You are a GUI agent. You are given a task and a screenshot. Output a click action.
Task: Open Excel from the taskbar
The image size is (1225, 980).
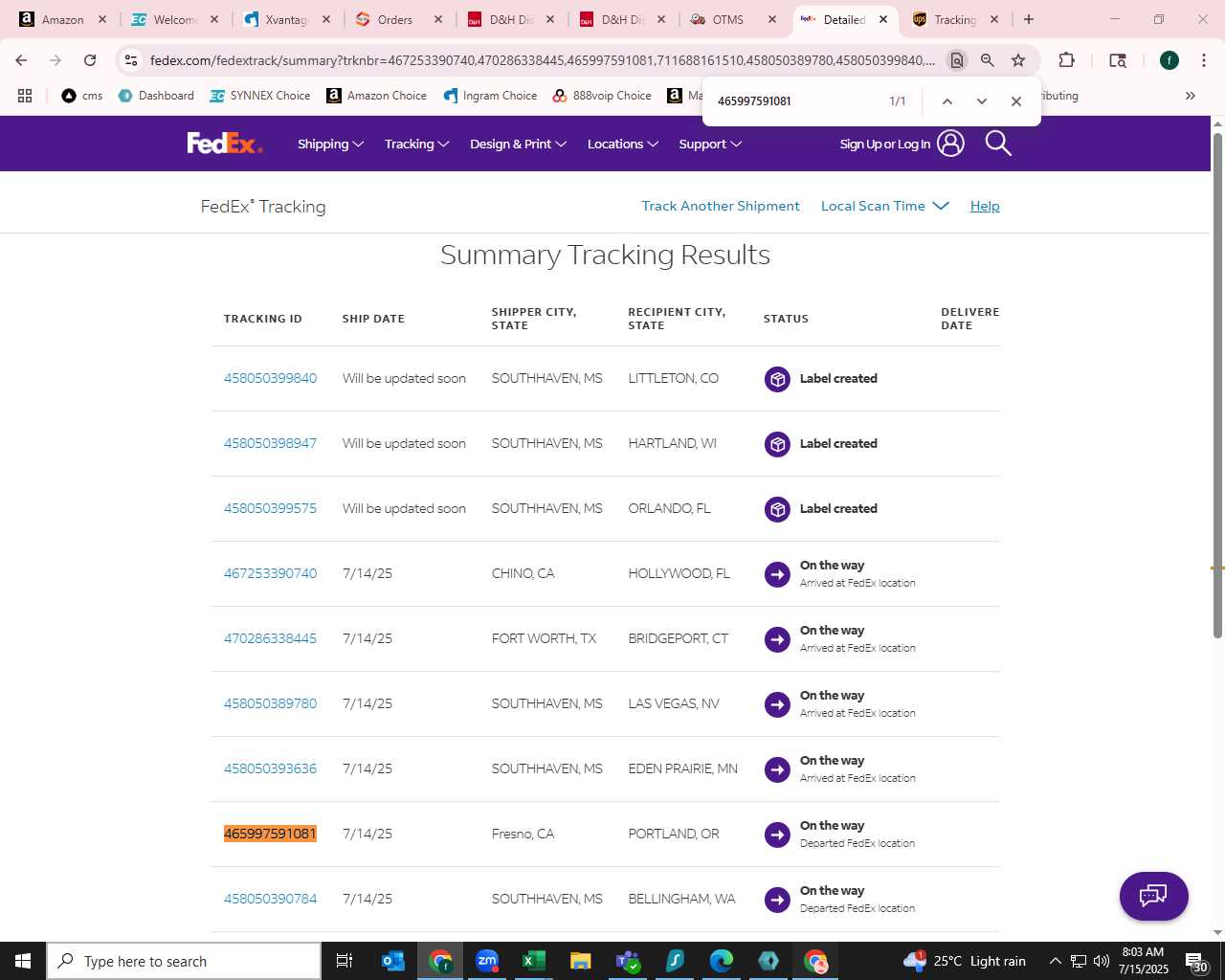tap(533, 961)
